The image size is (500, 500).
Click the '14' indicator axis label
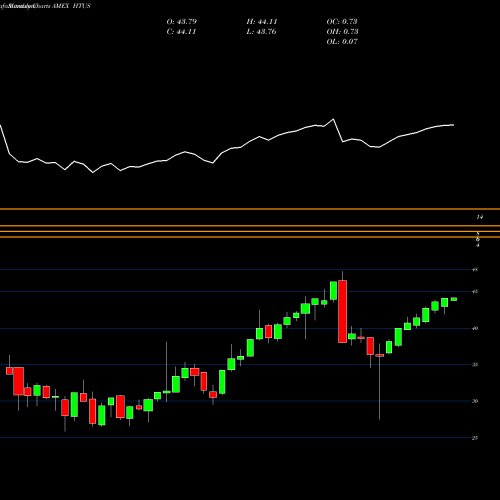click(x=479, y=217)
